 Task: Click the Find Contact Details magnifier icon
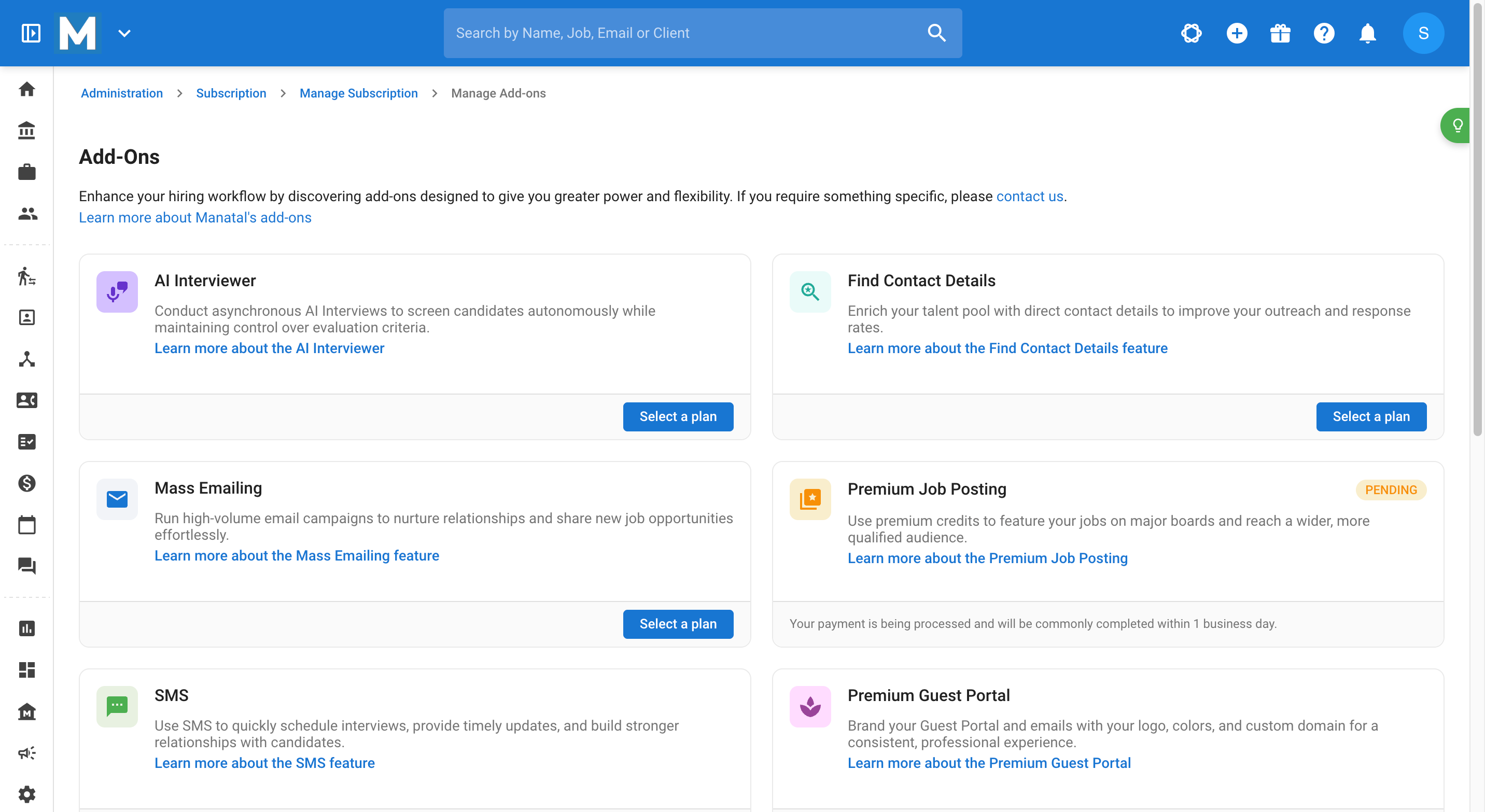coord(810,291)
